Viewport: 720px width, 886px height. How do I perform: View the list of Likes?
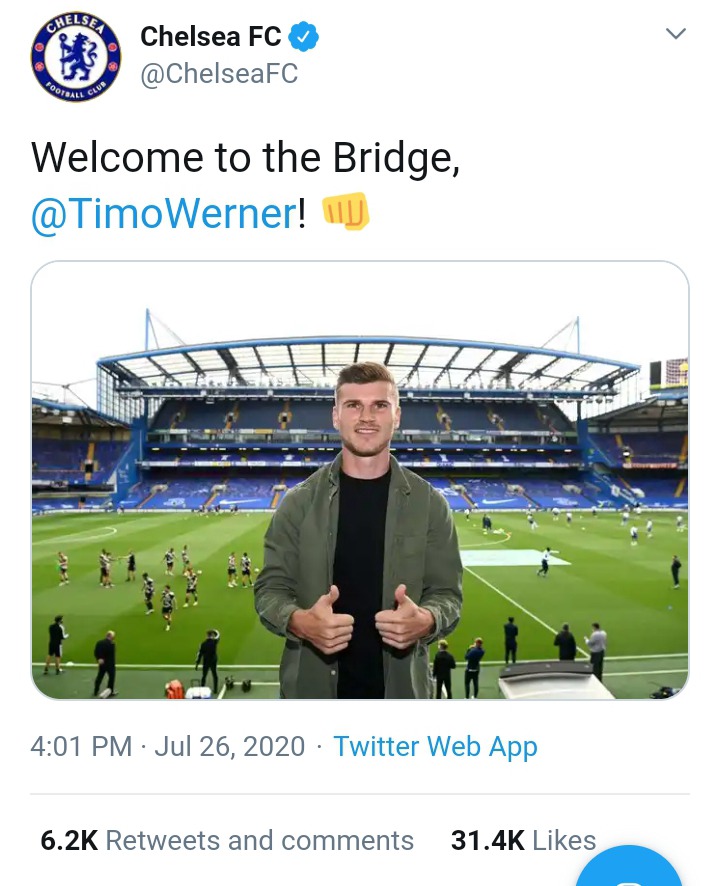(564, 841)
